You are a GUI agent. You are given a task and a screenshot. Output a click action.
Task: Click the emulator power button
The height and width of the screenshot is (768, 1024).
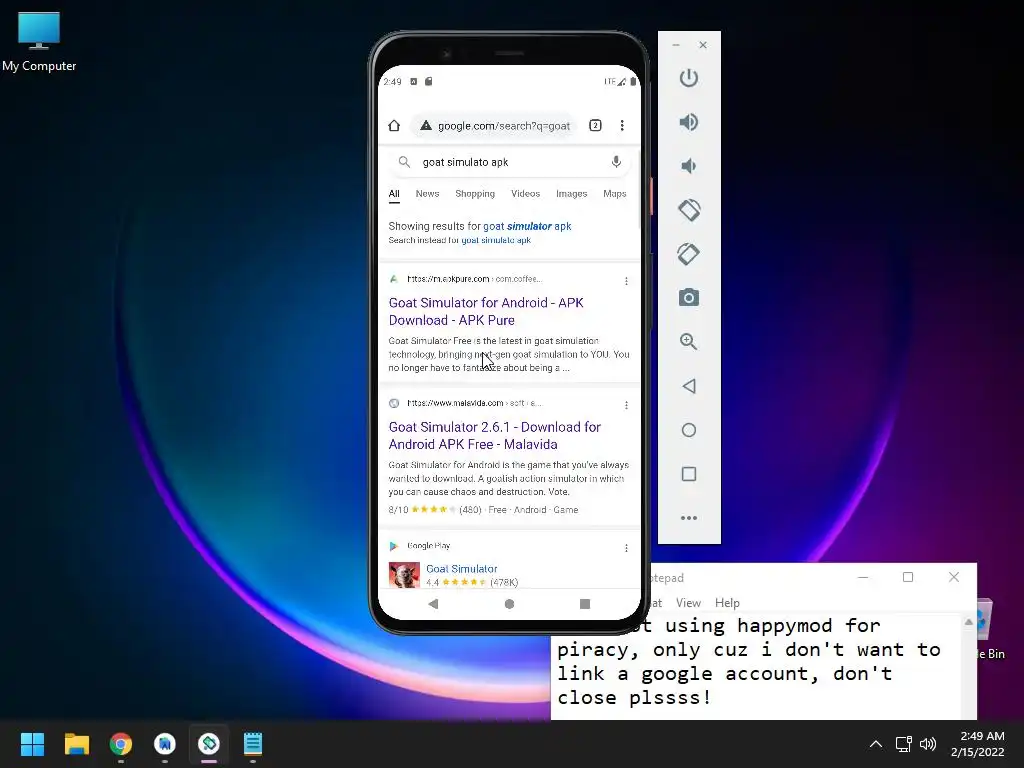click(x=688, y=78)
